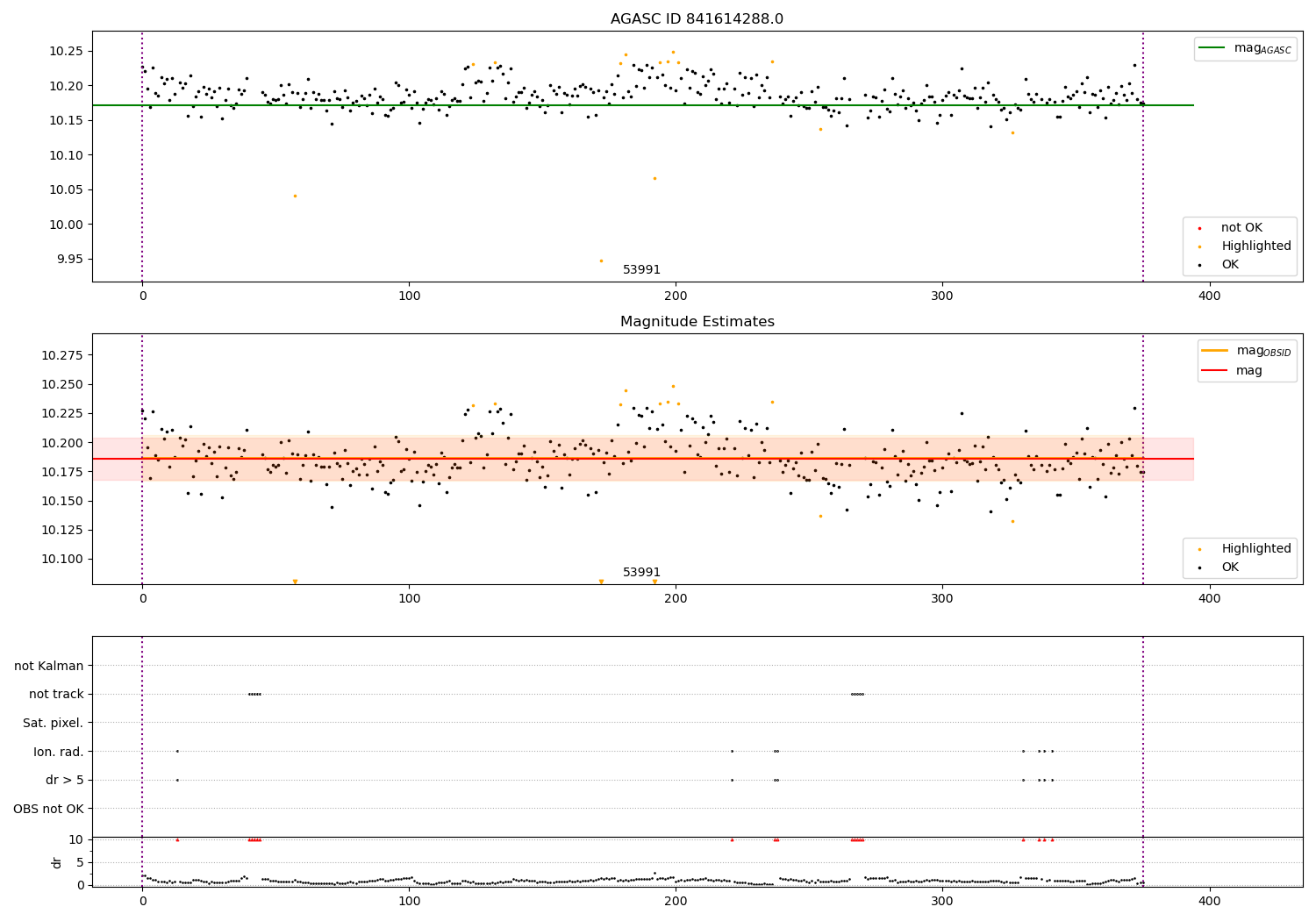Click orange outlier point near 9.95 in top plot
The width and height of the screenshot is (1316, 921).
tap(601, 261)
